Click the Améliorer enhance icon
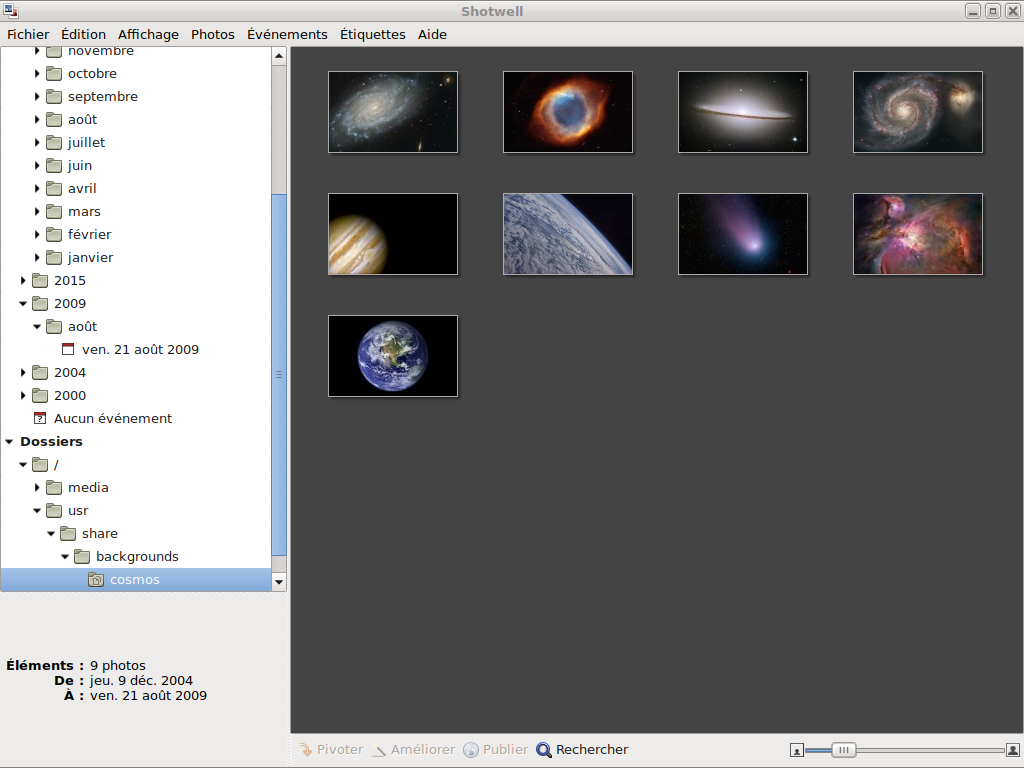Viewport: 1024px width, 768px height. (x=379, y=750)
